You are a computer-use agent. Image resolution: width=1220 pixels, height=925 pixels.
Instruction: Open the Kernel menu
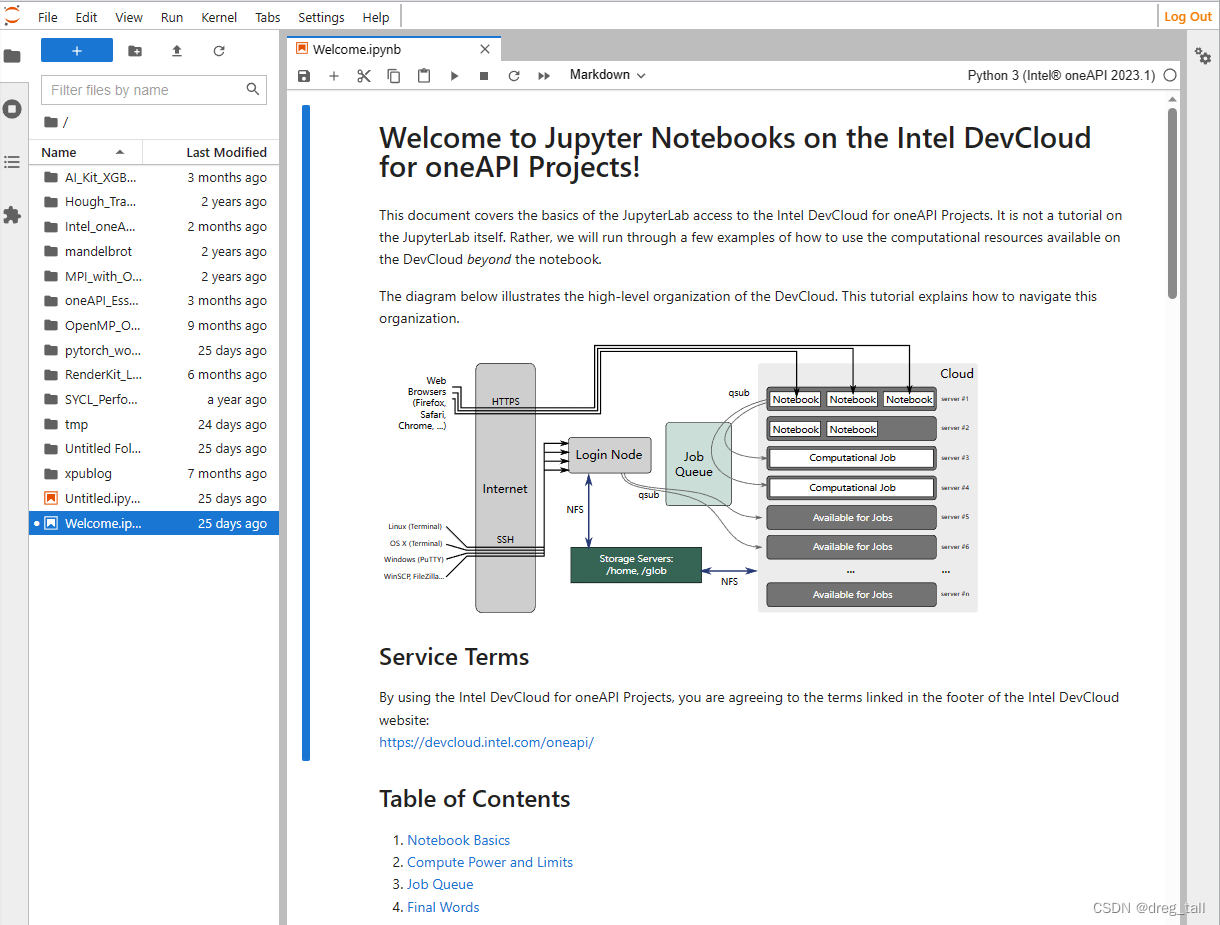pos(219,17)
